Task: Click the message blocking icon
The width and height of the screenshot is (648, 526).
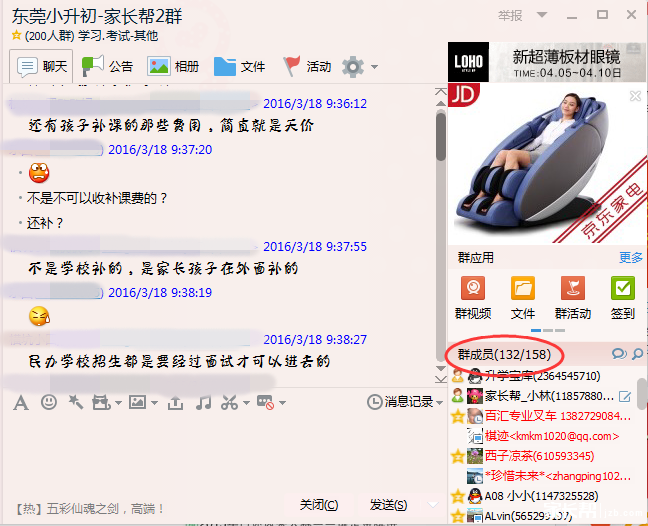Action: click(x=265, y=402)
